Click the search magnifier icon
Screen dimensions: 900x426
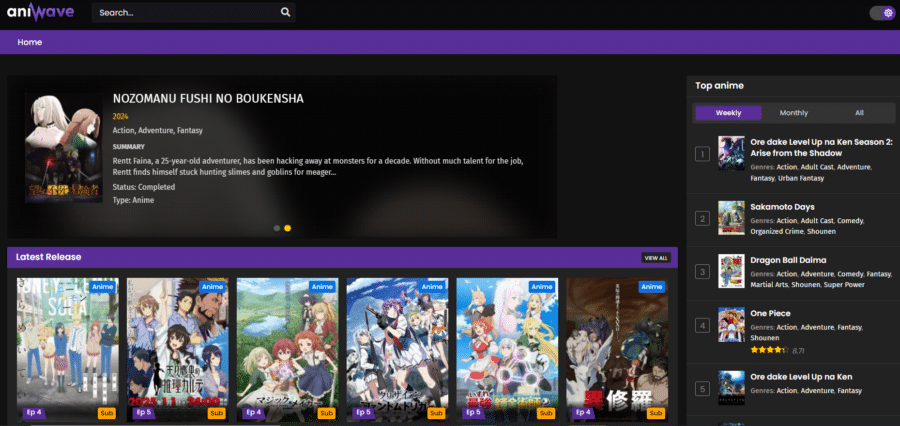tap(285, 12)
